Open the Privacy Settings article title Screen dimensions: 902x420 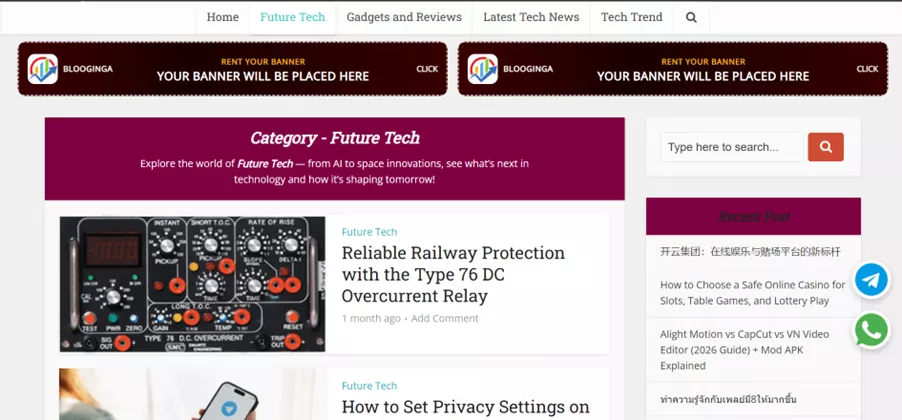click(x=466, y=407)
